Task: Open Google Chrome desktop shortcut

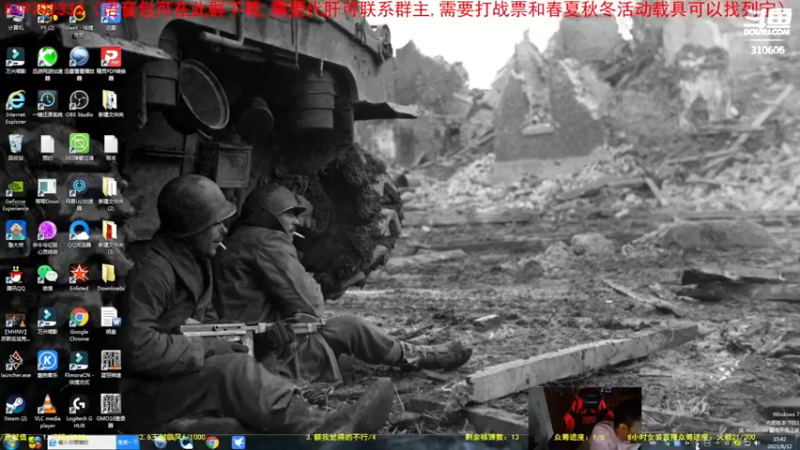Action: point(79,323)
